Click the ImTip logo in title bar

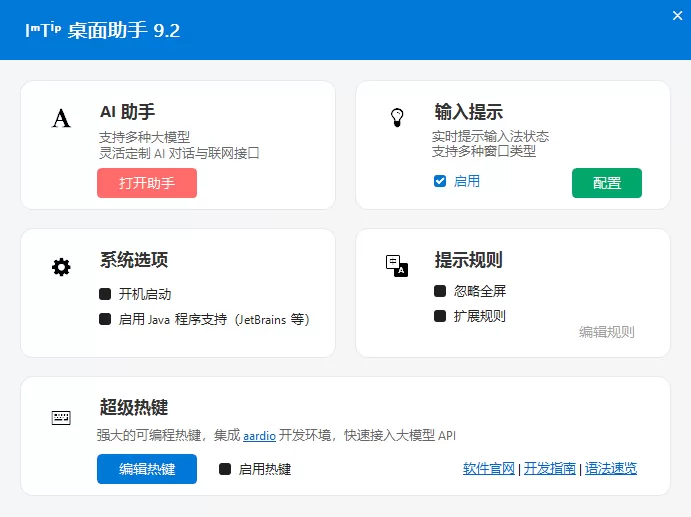coord(43,30)
